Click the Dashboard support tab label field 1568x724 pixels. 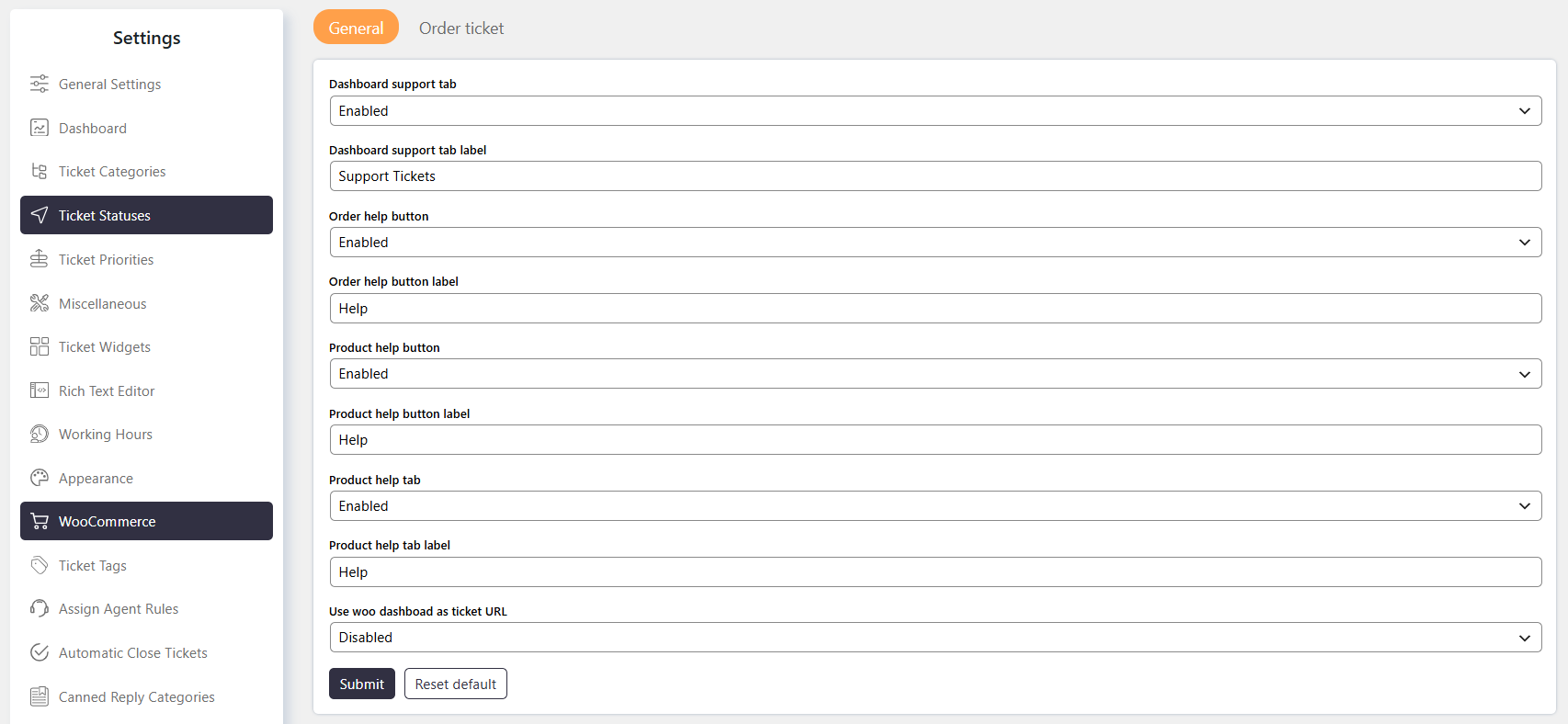pos(936,176)
